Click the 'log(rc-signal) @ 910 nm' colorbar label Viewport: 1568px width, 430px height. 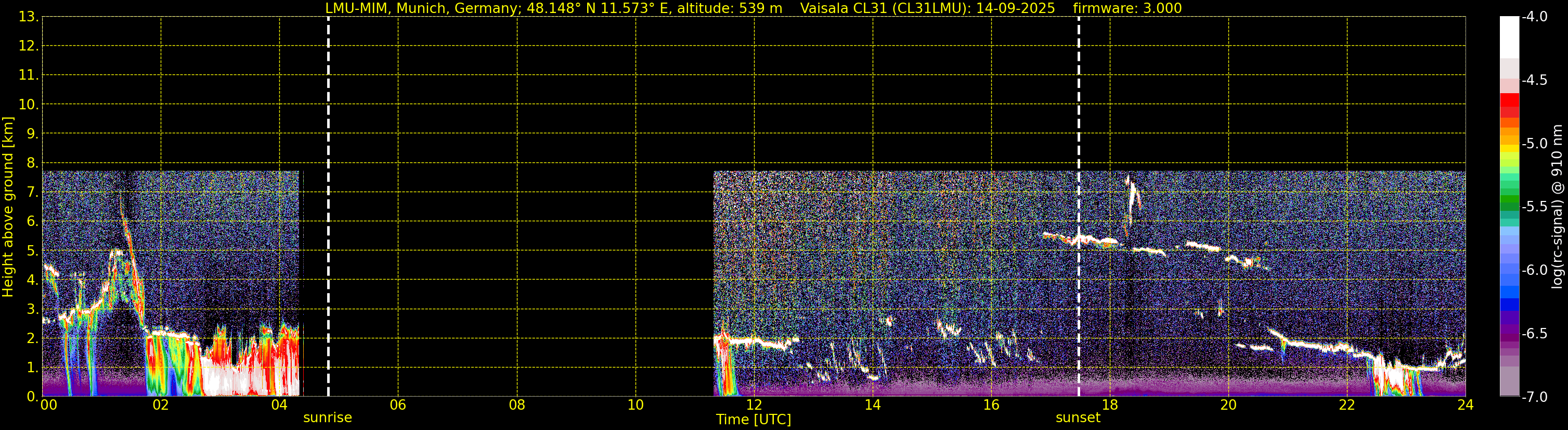click(1557, 207)
